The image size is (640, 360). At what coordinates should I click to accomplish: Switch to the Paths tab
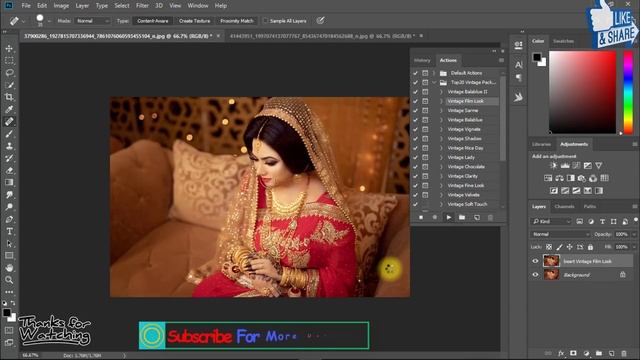[589, 207]
